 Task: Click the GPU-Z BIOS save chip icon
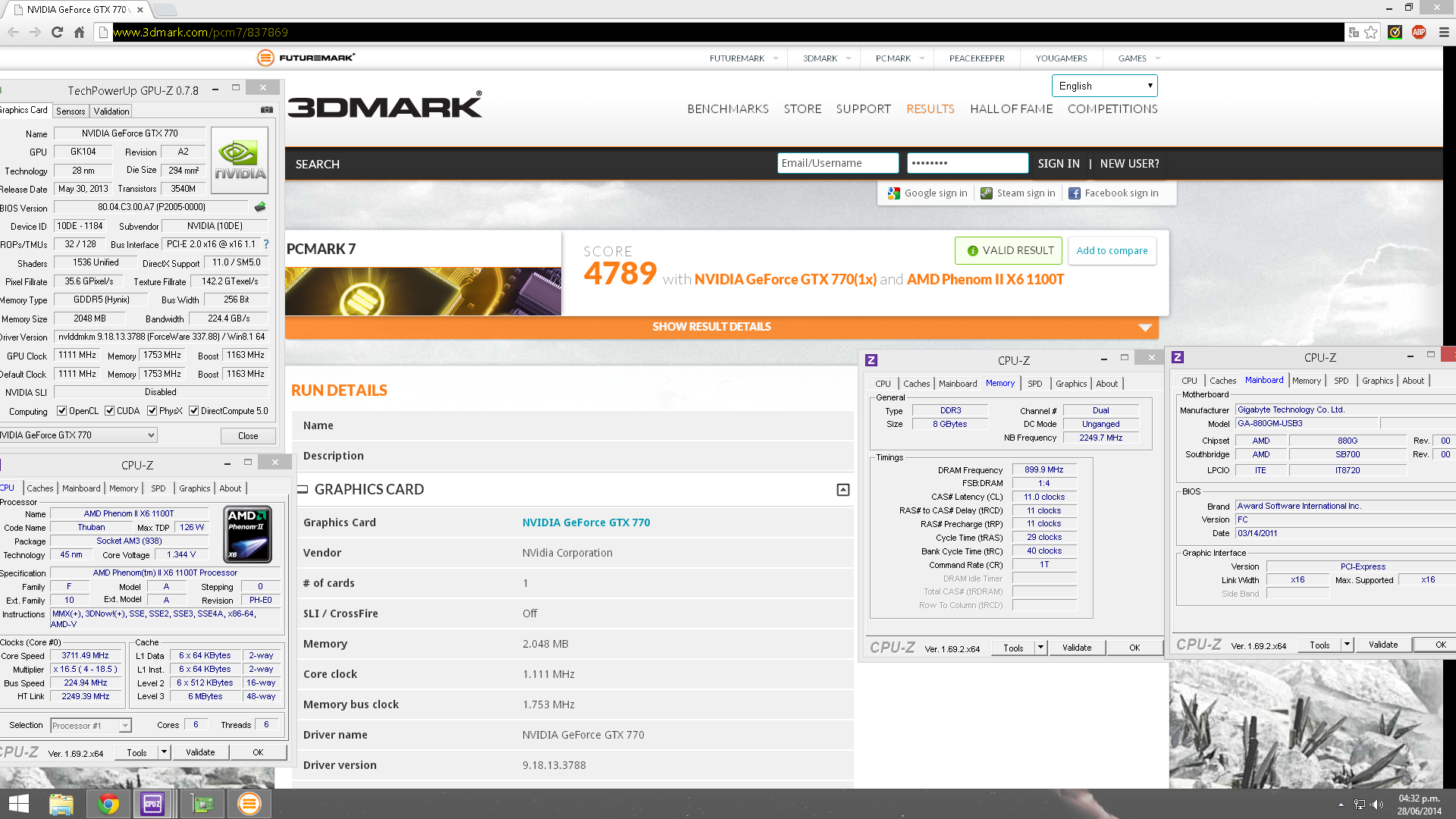click(x=260, y=206)
